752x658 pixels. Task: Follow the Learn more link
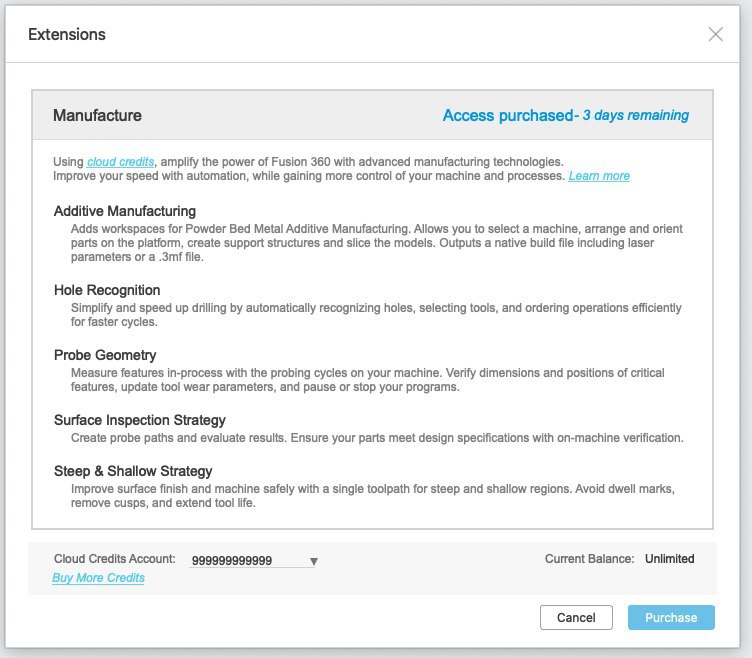pos(599,176)
